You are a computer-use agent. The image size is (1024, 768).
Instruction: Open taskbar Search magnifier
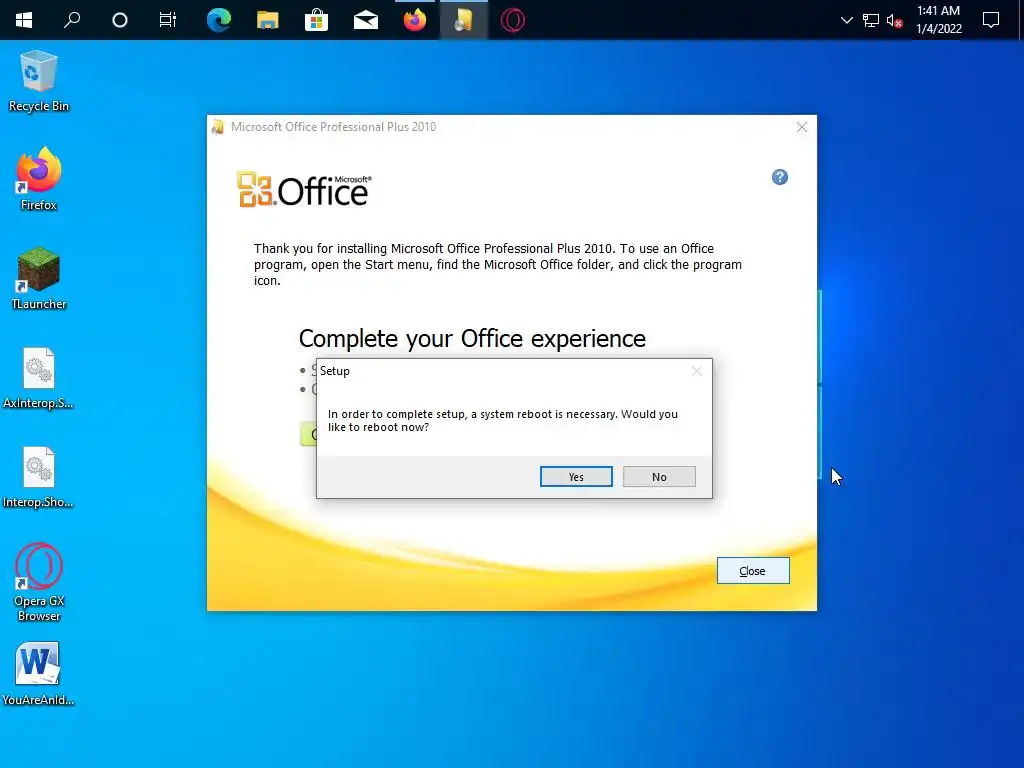click(x=72, y=20)
